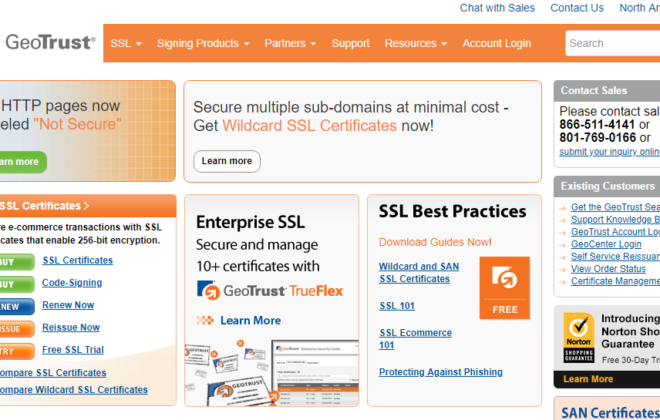Open the North America region selector

[639, 8]
